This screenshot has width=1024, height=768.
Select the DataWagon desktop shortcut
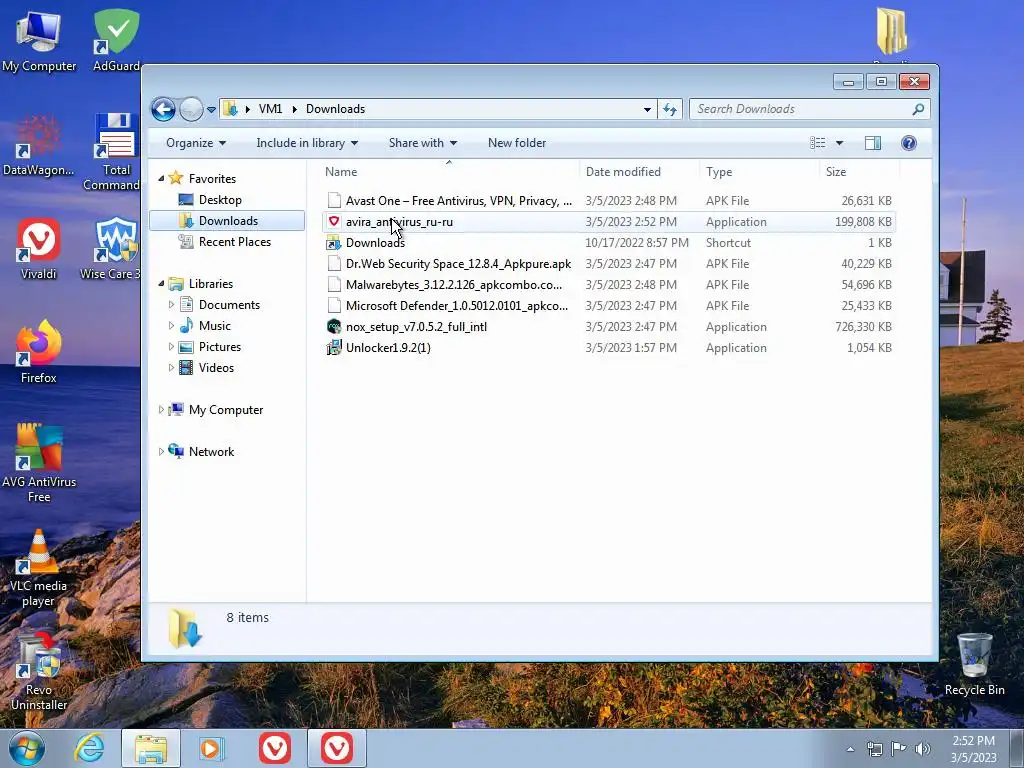[x=38, y=145]
